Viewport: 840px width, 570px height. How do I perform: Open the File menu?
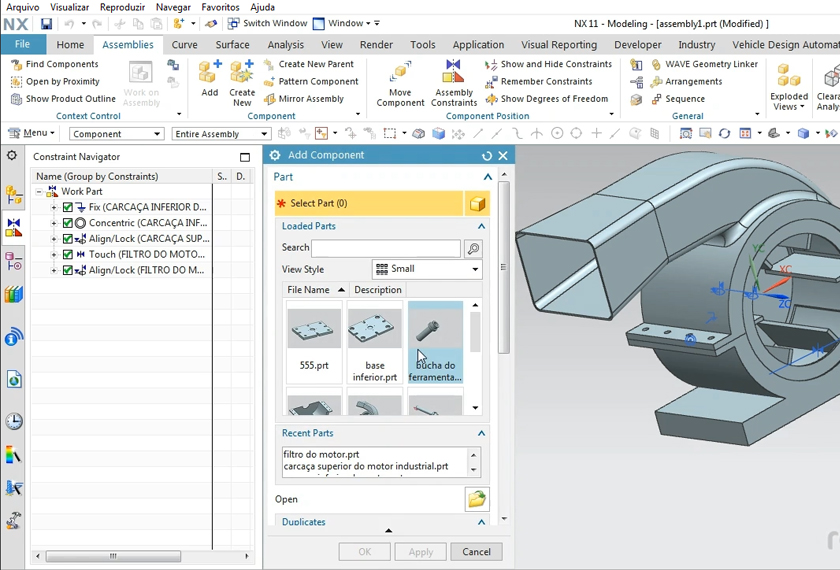click(22, 44)
